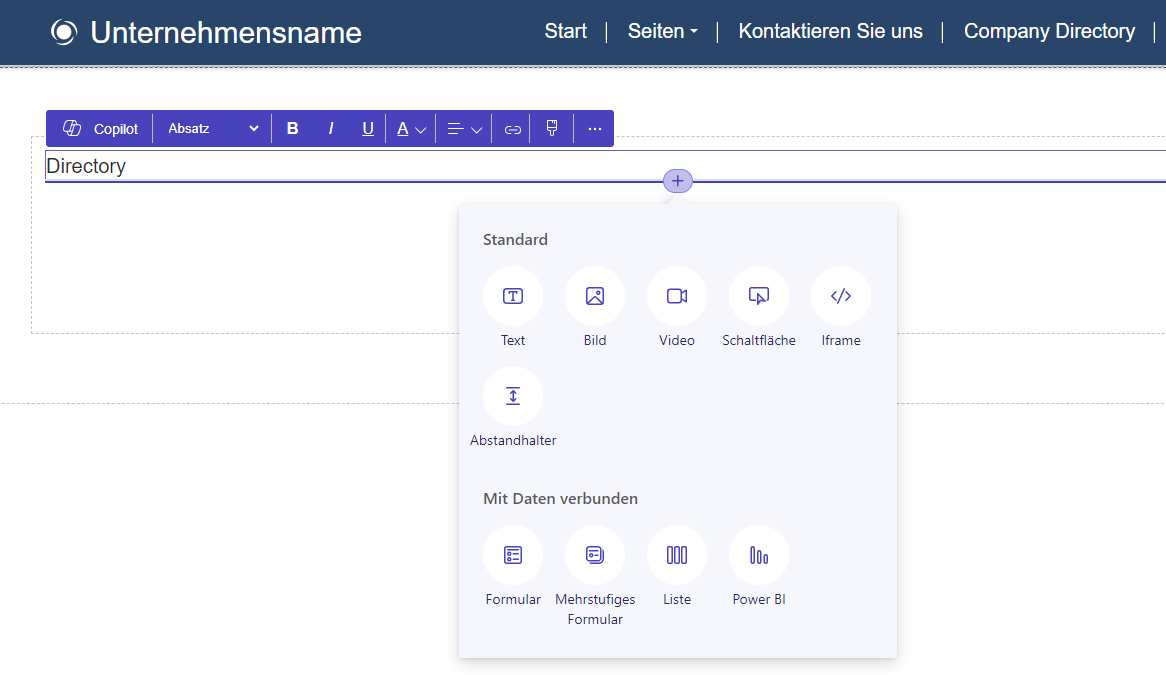Open the font color picker
1166x675 pixels.
(x=410, y=128)
